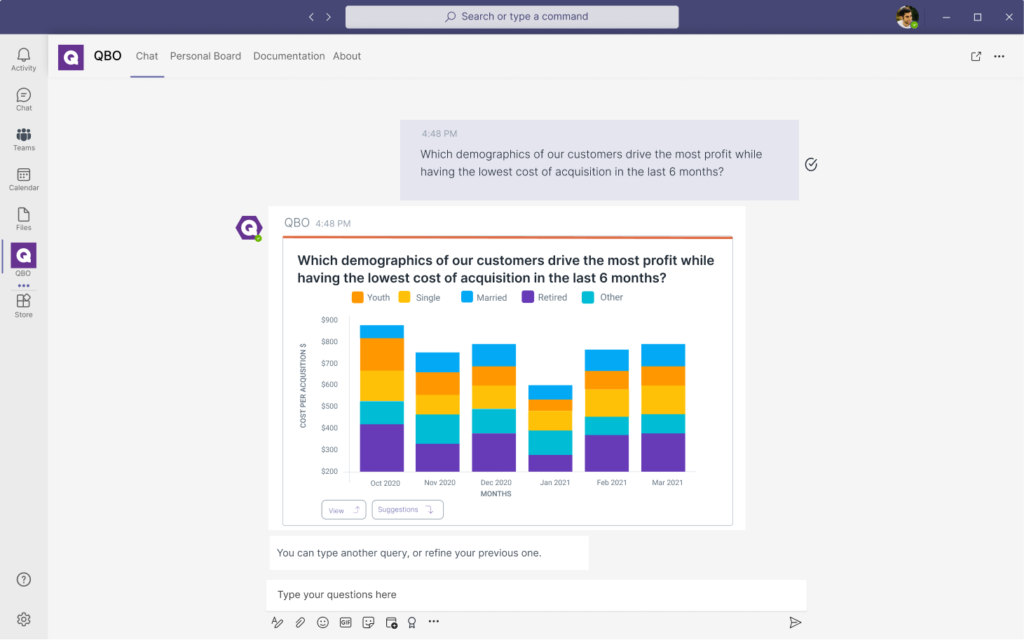Toggle the Youth legend series

coord(371,297)
